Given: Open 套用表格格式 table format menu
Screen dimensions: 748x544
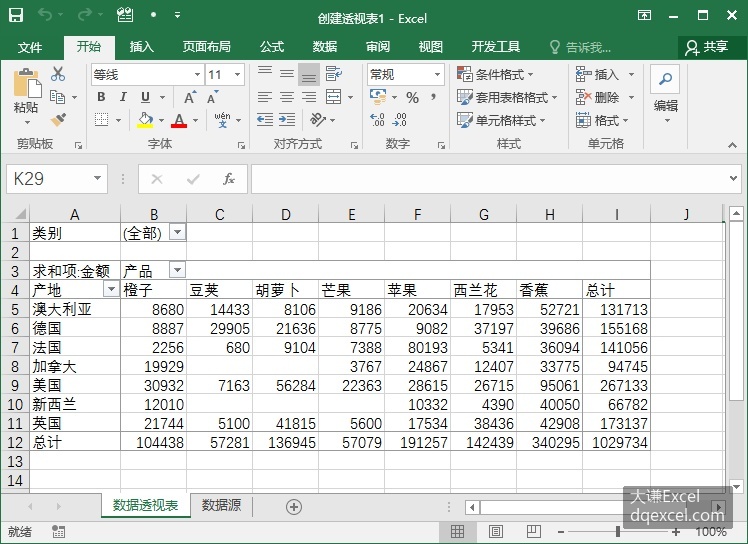Looking at the screenshot, I should pyautogui.click(x=507, y=97).
